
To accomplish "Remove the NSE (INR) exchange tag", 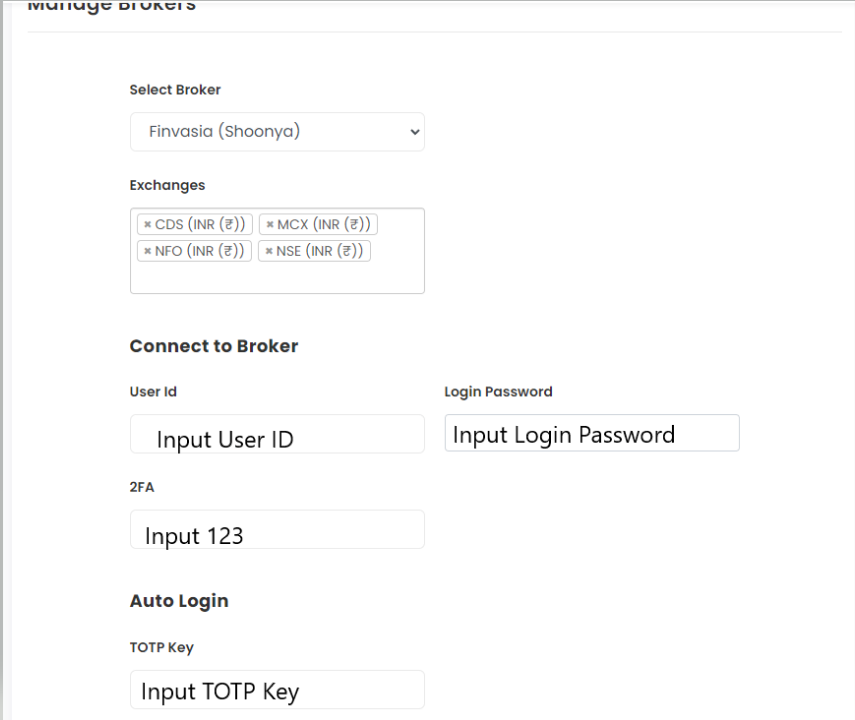I will 269,251.
